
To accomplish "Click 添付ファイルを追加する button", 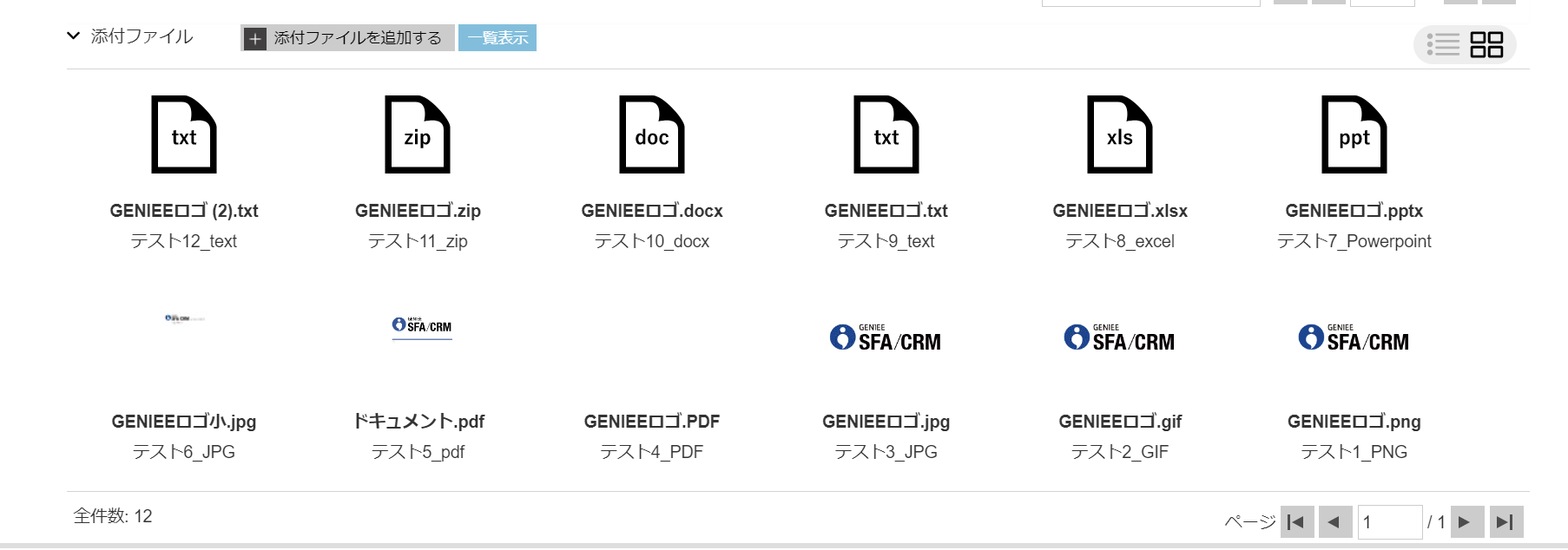I will (x=347, y=38).
